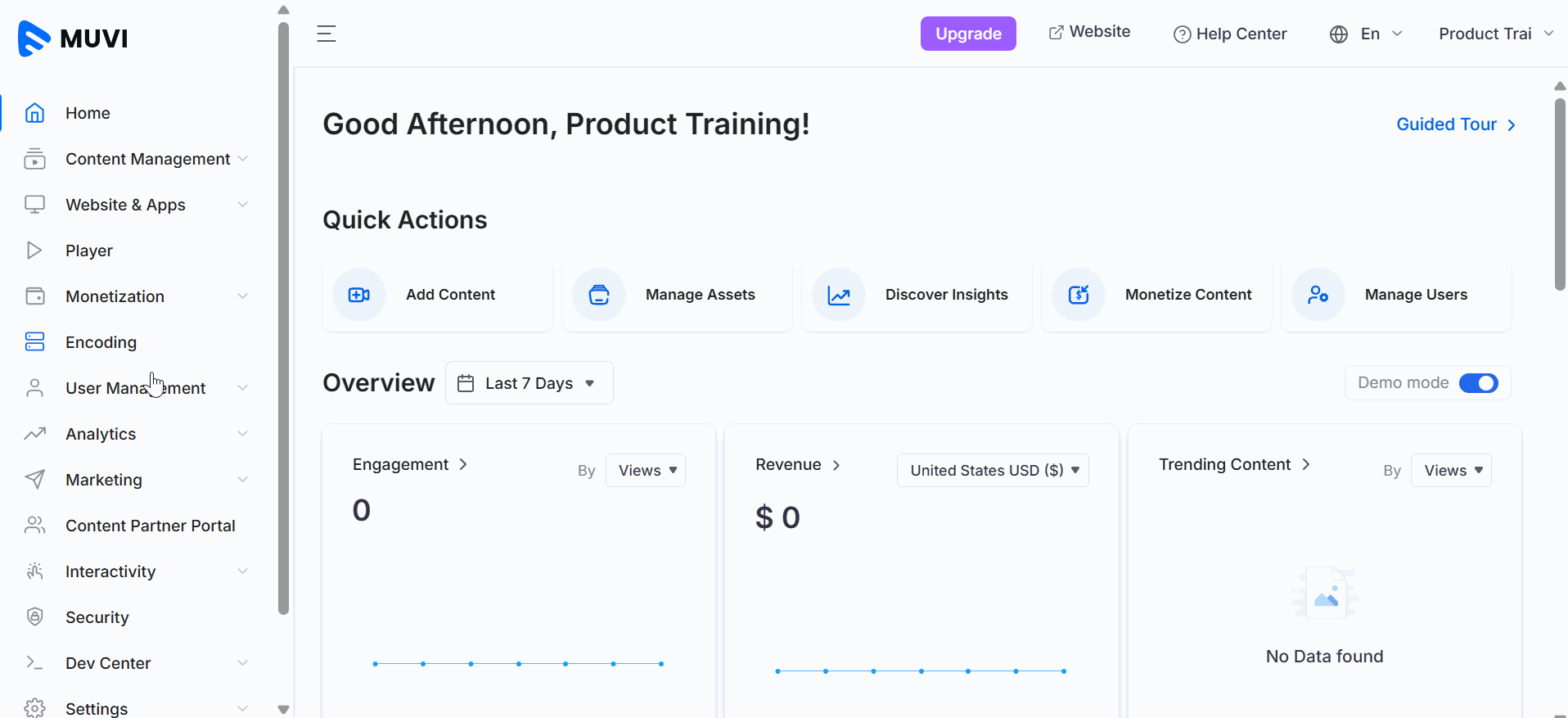This screenshot has width=1568, height=718.
Task: Open the Engagement details link
Action: tap(410, 464)
